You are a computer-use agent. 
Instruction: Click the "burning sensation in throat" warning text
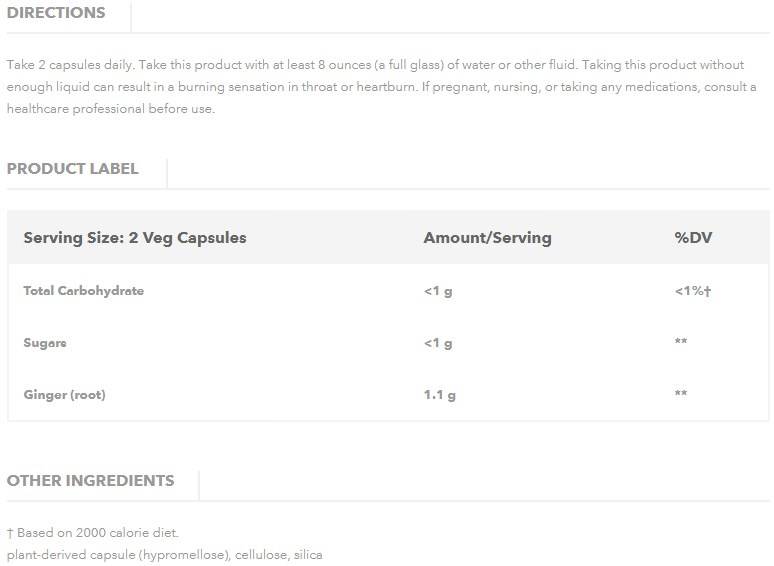[303, 87]
